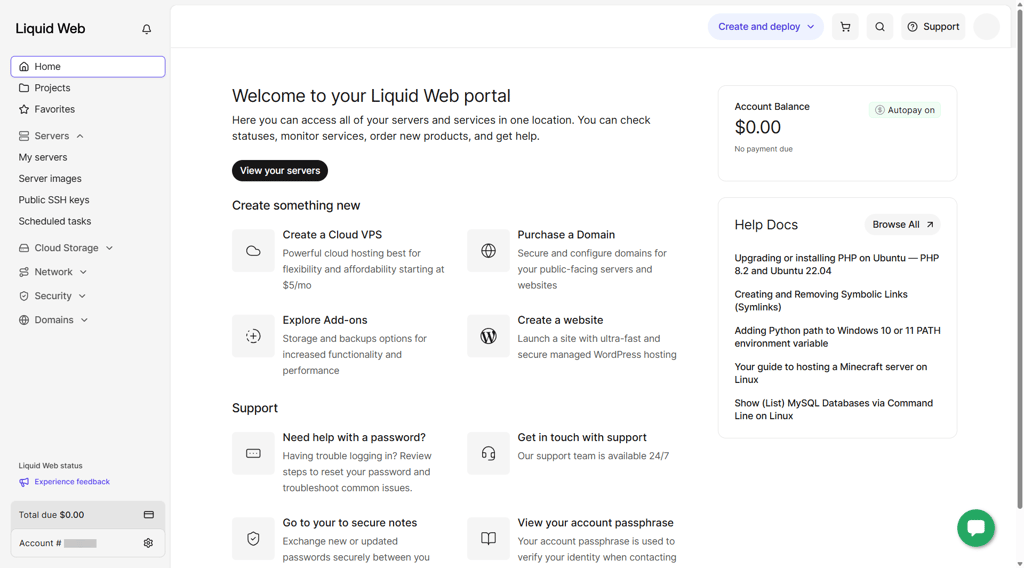Click the Liquid Web logo
This screenshot has width=1024, height=568.
click(50, 29)
